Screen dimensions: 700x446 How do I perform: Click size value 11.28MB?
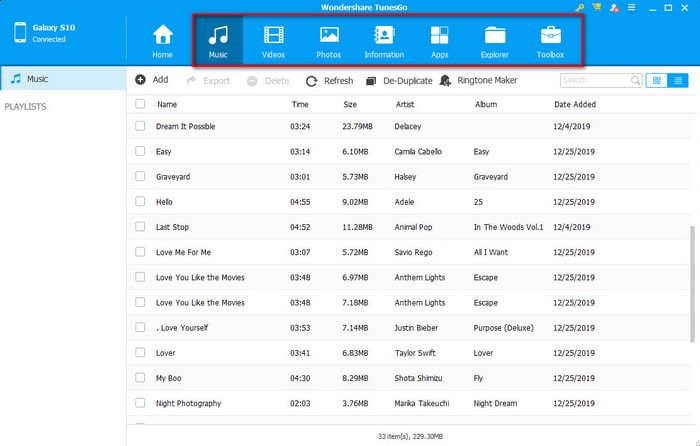pyautogui.click(x=358, y=227)
